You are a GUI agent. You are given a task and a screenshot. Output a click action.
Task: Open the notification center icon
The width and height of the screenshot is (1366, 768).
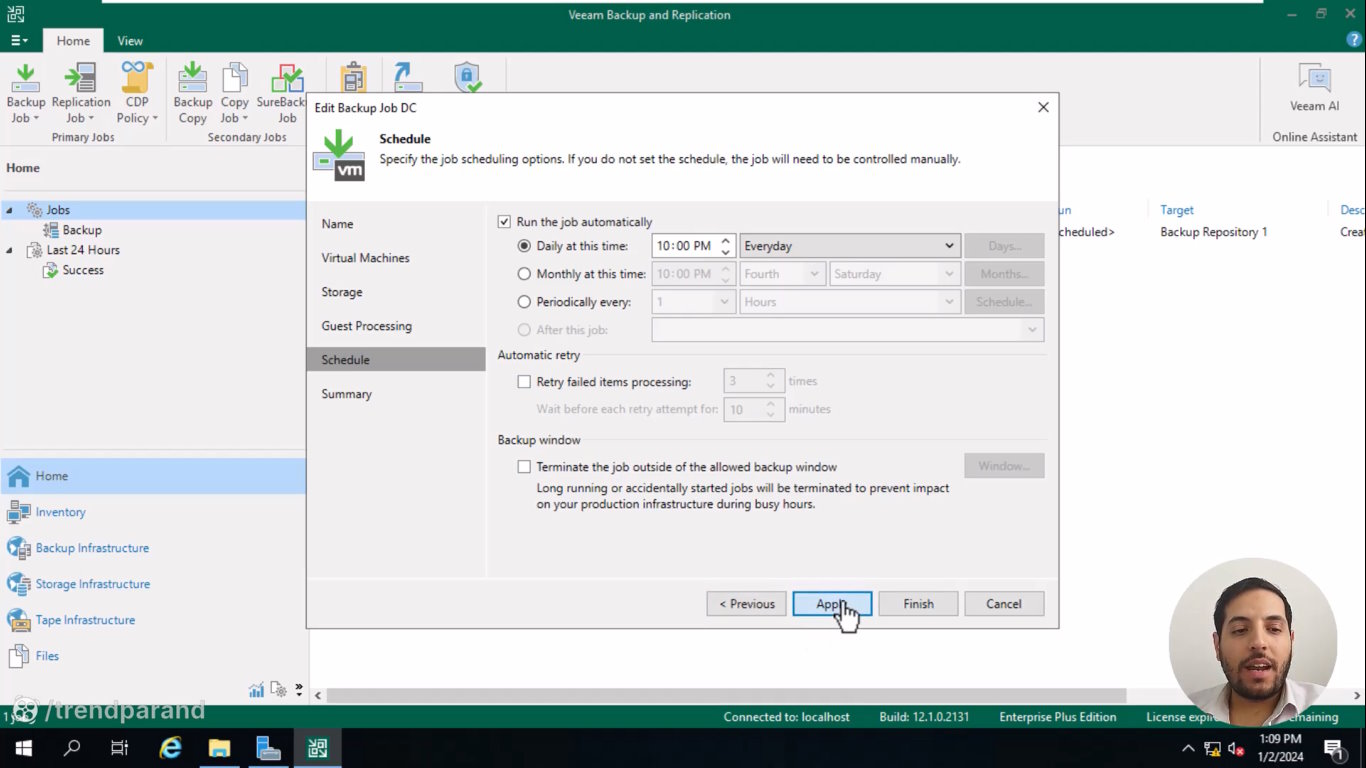tap(1333, 748)
